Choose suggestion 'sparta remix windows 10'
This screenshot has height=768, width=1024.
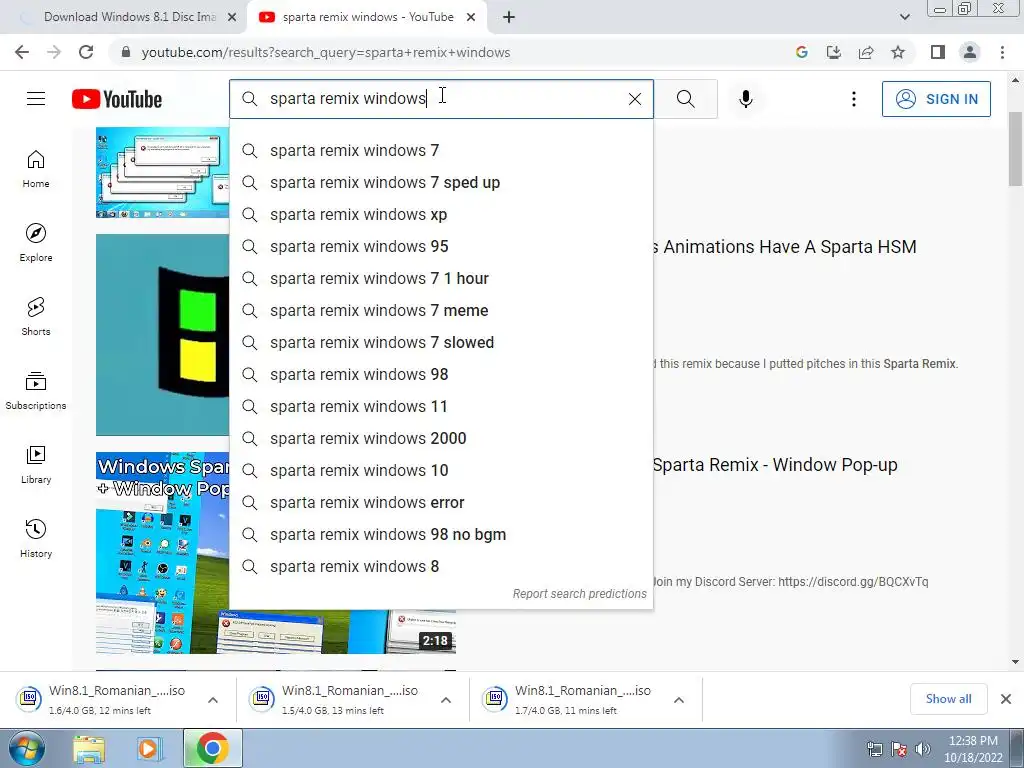click(x=441, y=470)
